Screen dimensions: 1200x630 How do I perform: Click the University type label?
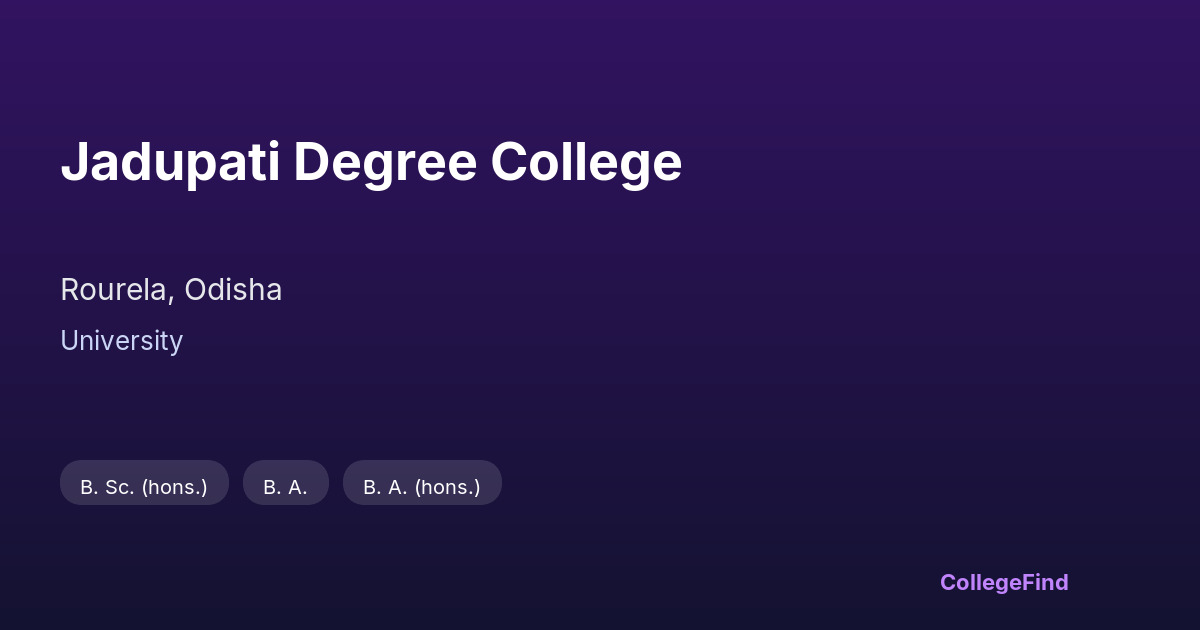coord(121,341)
